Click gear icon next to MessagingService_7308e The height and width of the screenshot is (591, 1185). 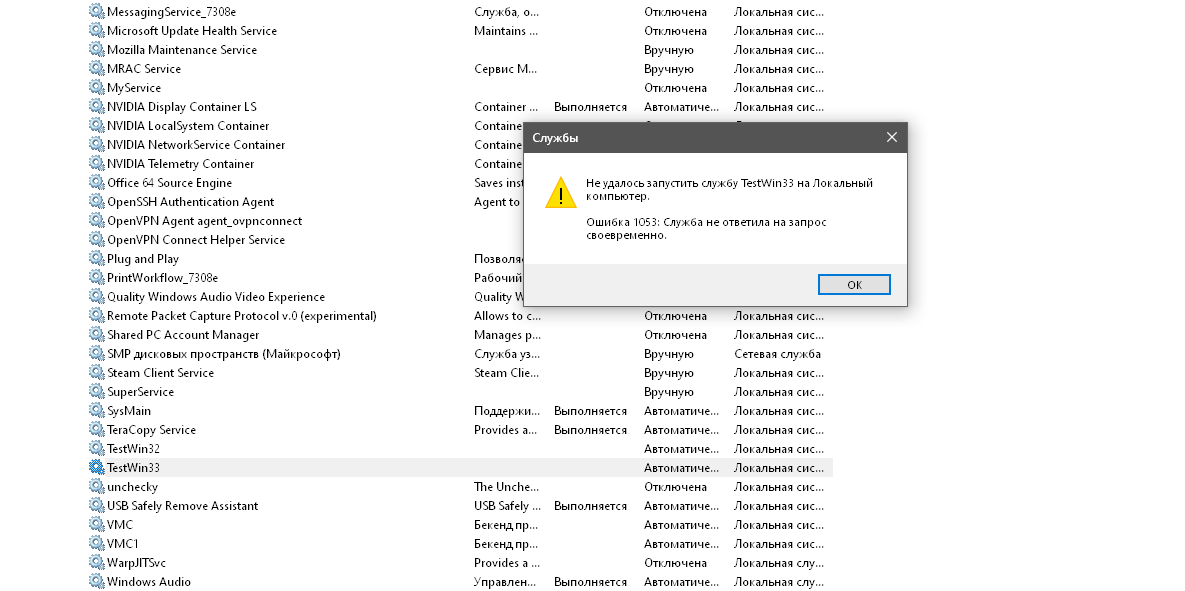(96, 11)
